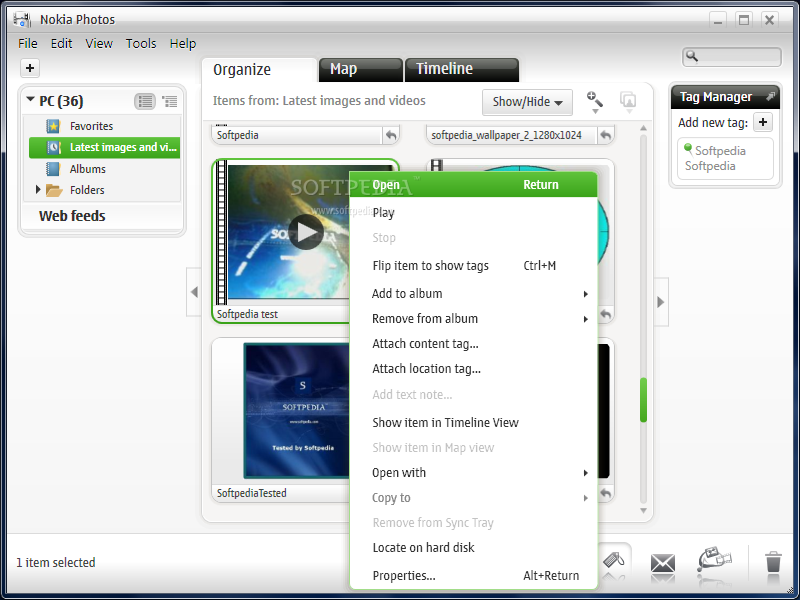
Task: Choose Locate on hard disk
Action: tap(473, 547)
